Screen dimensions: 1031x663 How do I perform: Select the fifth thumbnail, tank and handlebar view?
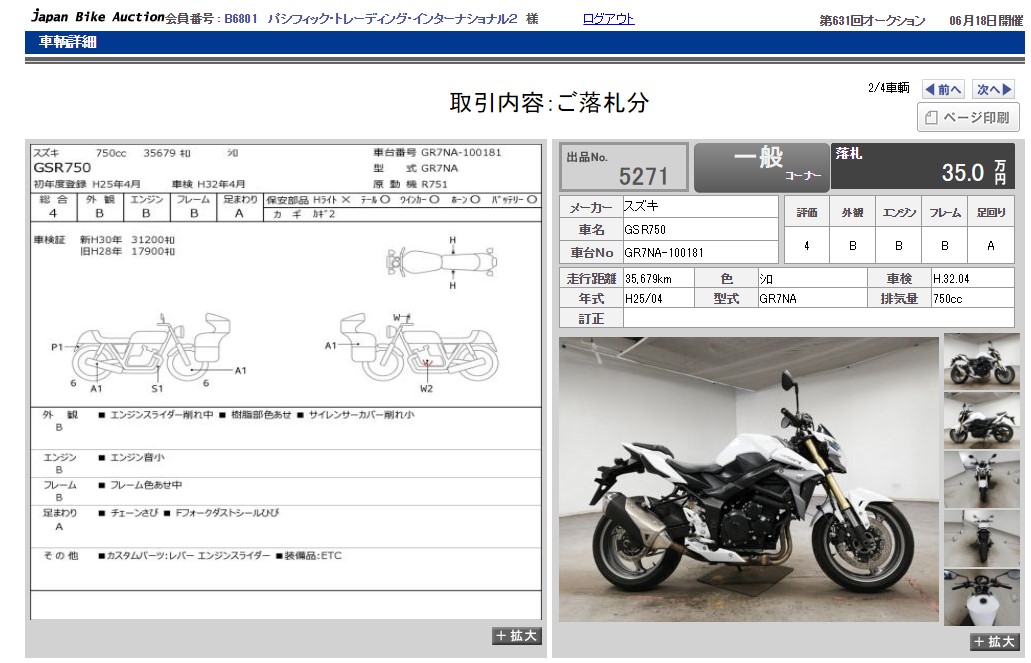tap(982, 598)
